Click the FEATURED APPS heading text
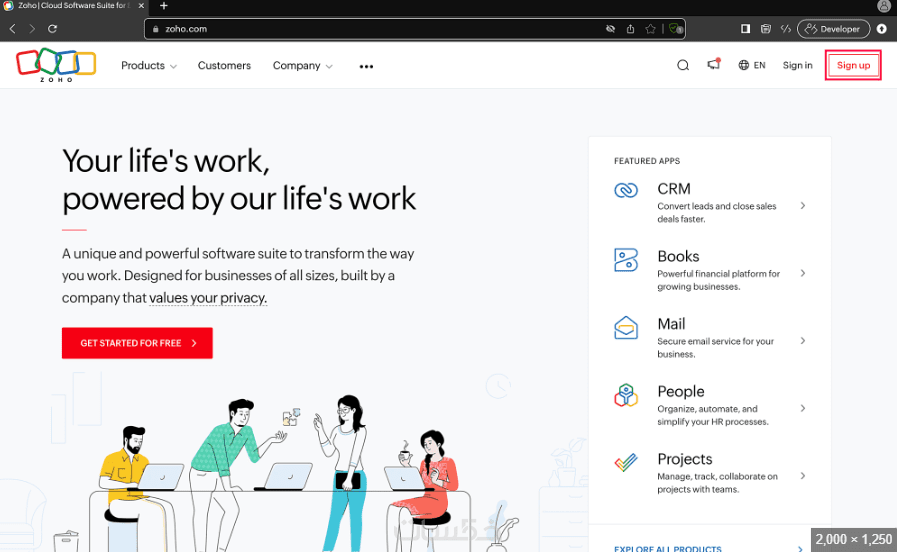The image size is (897, 552). coord(647,161)
